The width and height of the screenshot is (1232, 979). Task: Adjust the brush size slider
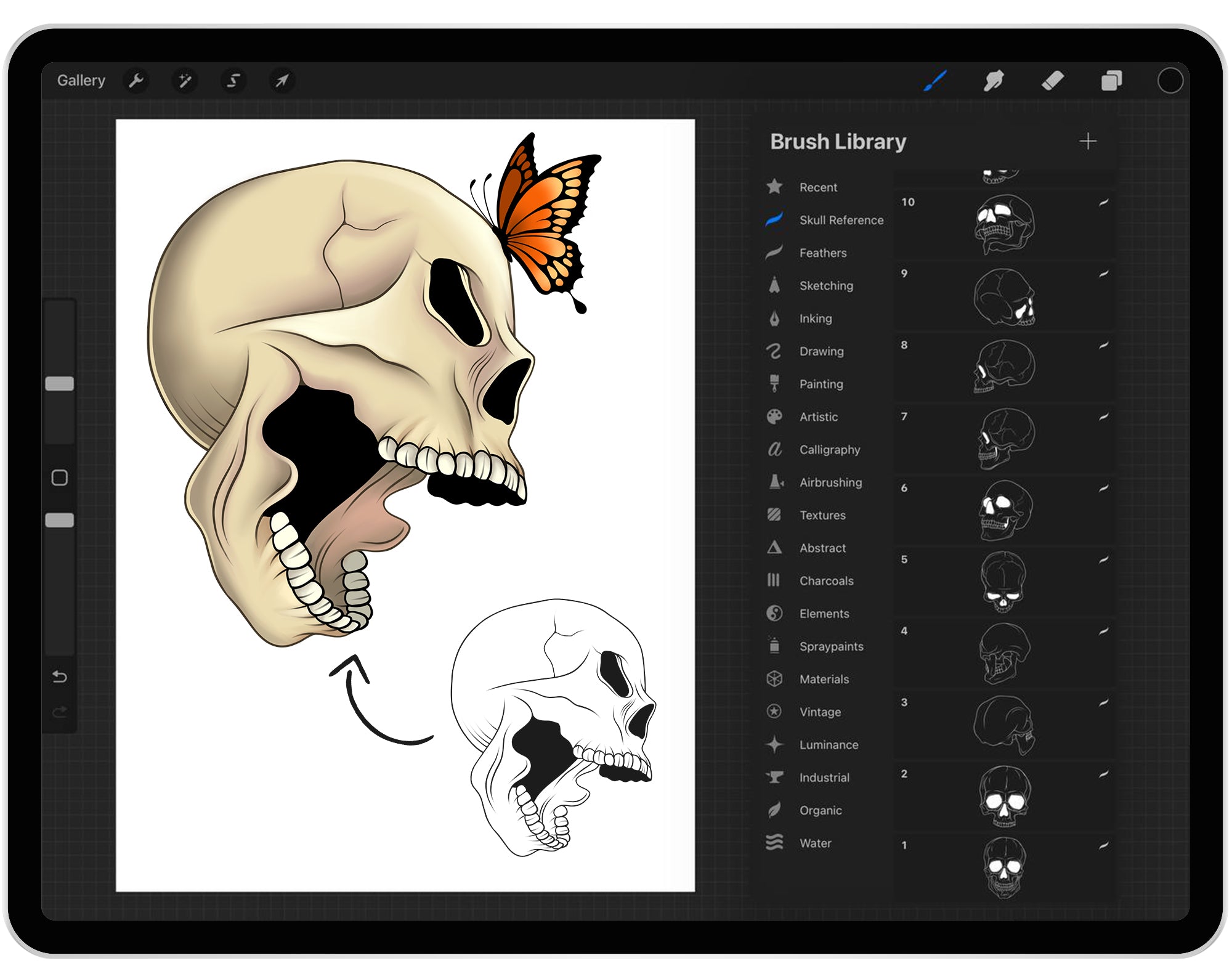point(59,382)
